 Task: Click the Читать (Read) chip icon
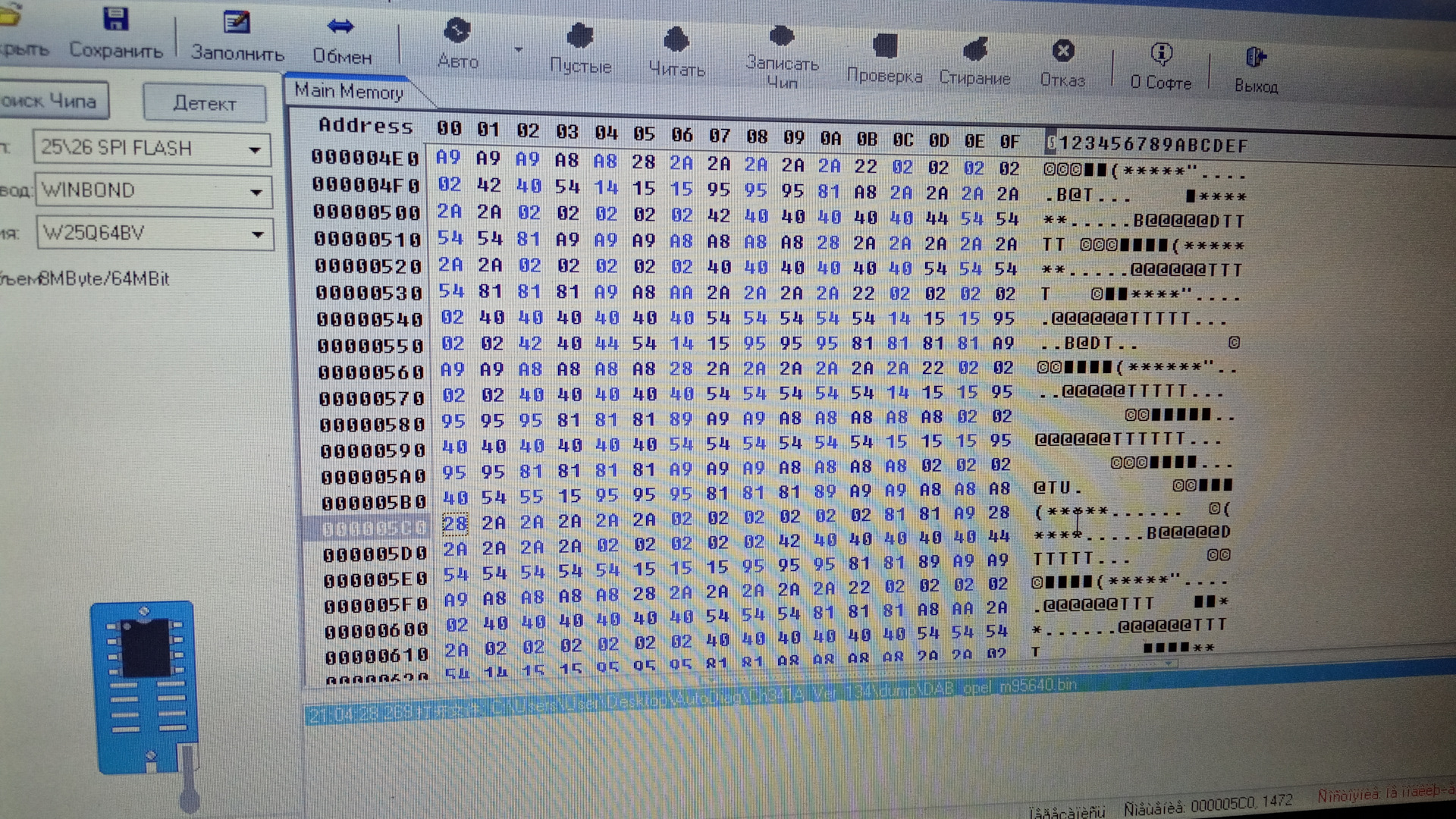tap(676, 39)
